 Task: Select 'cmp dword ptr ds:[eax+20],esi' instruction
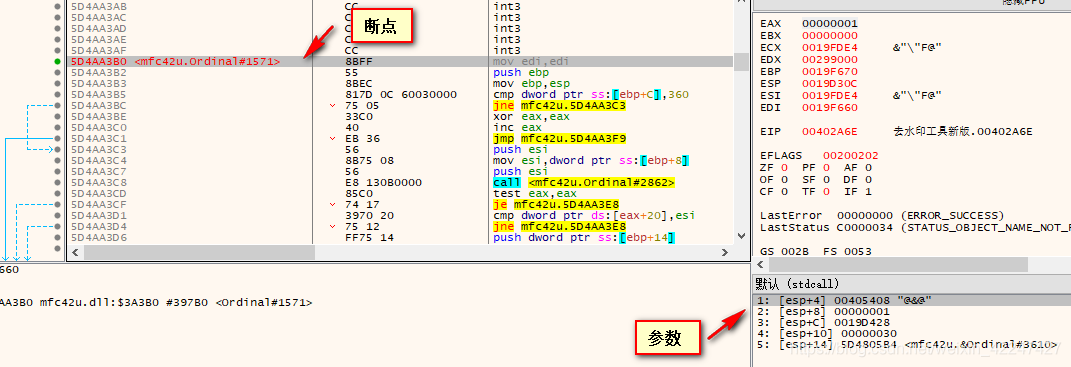pos(594,215)
